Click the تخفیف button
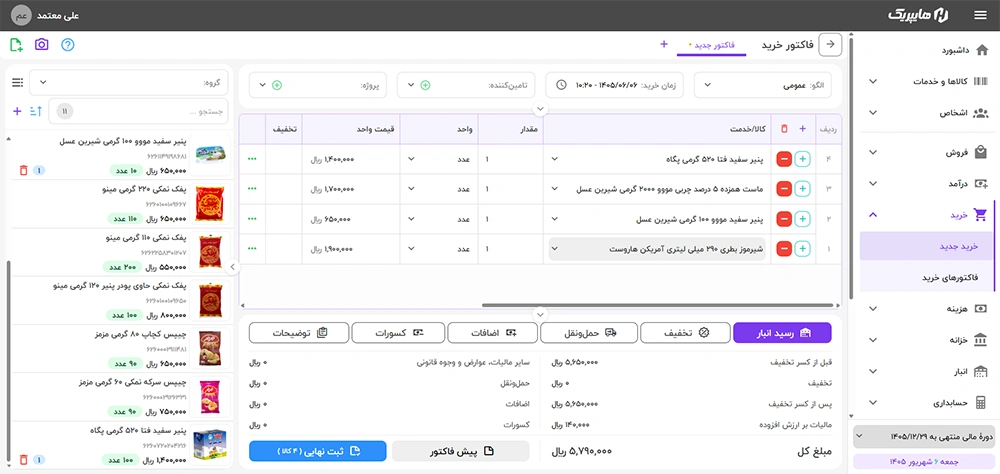The image size is (1000, 474). 685,332
